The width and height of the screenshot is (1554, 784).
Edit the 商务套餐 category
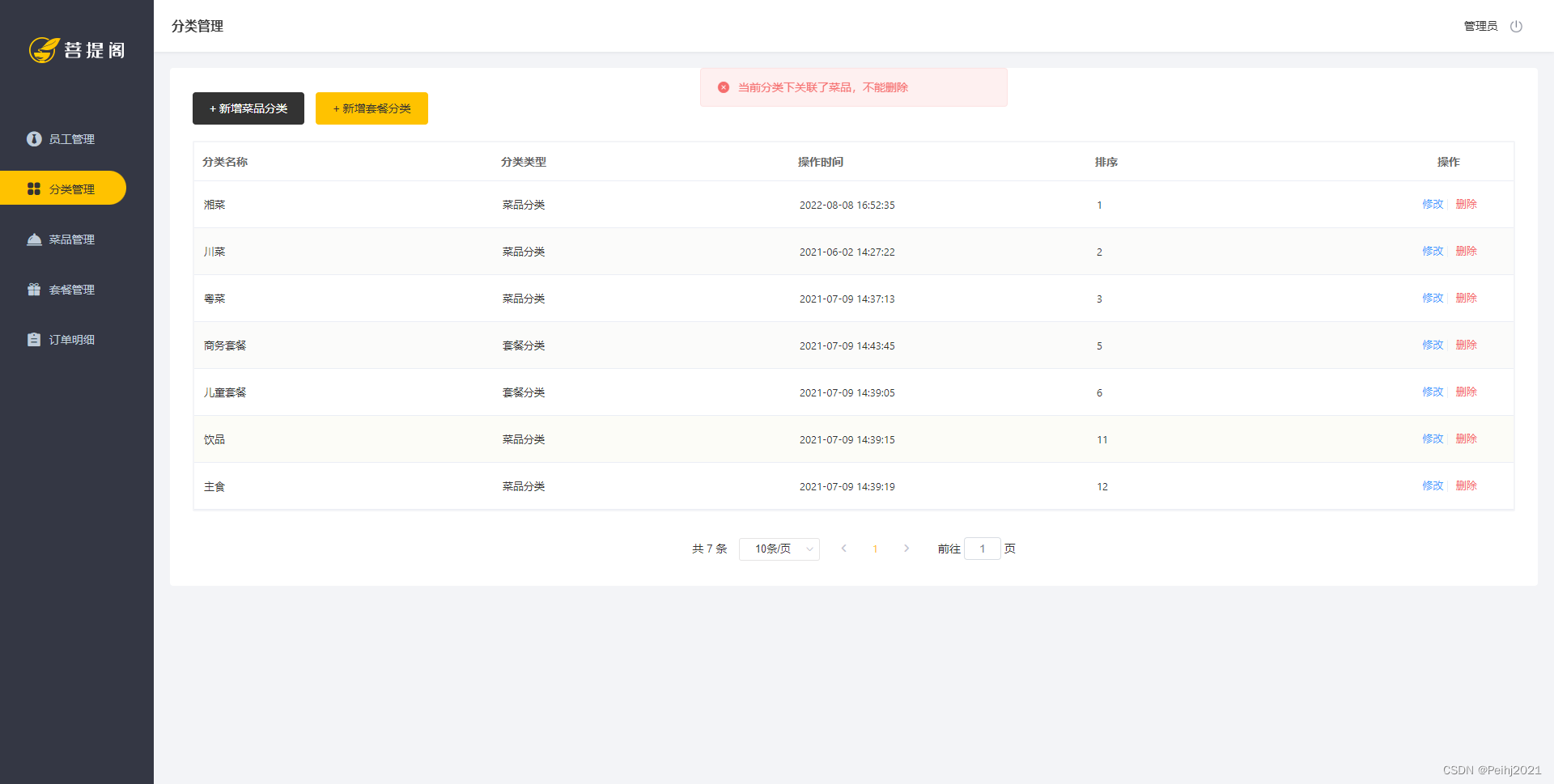tap(1433, 345)
